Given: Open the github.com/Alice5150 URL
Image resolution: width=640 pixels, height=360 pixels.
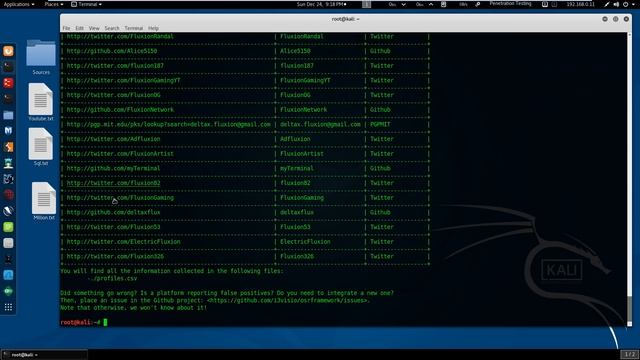Looking at the screenshot, I should point(111,51).
